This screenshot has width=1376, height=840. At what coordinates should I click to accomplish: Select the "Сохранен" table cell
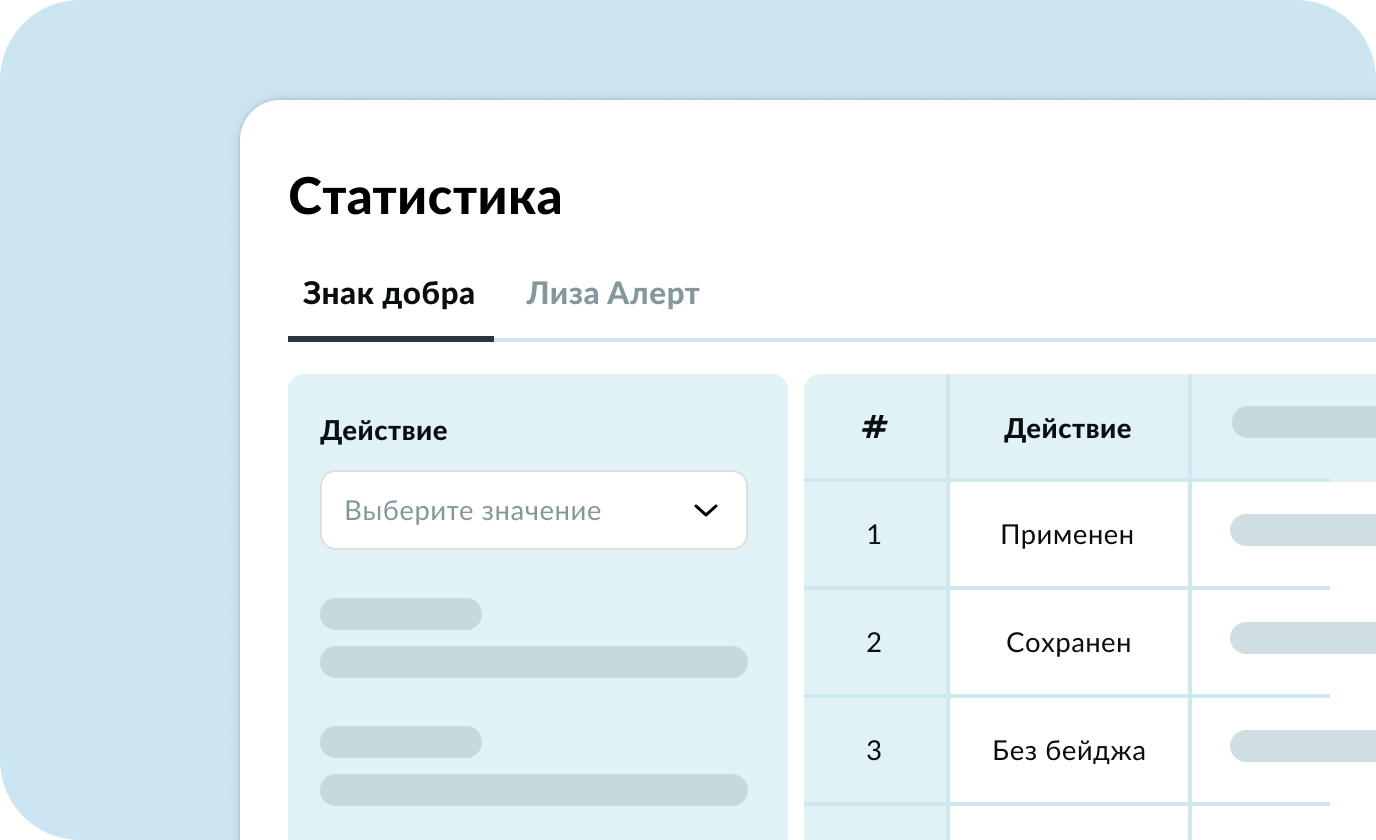pos(1068,642)
